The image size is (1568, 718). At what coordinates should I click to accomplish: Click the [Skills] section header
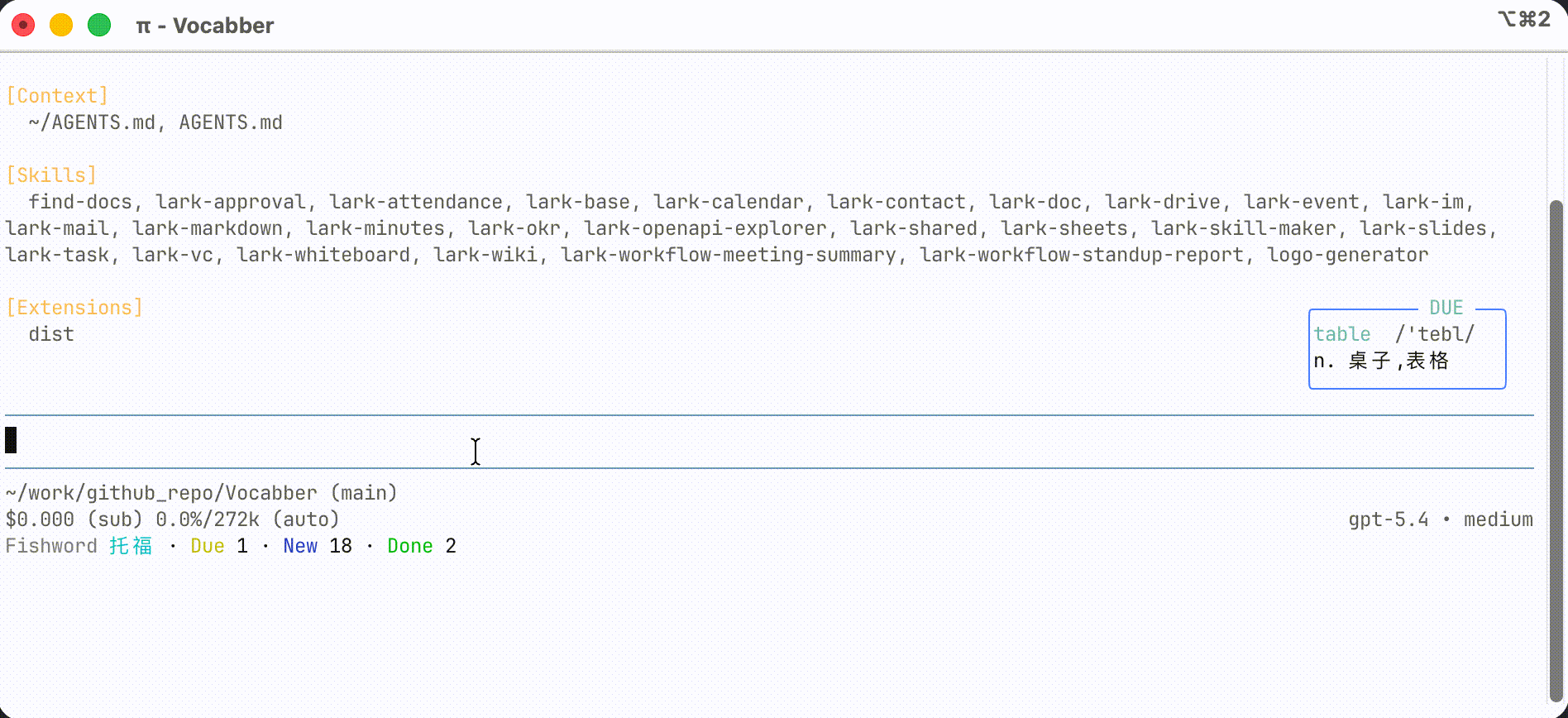tap(51, 175)
